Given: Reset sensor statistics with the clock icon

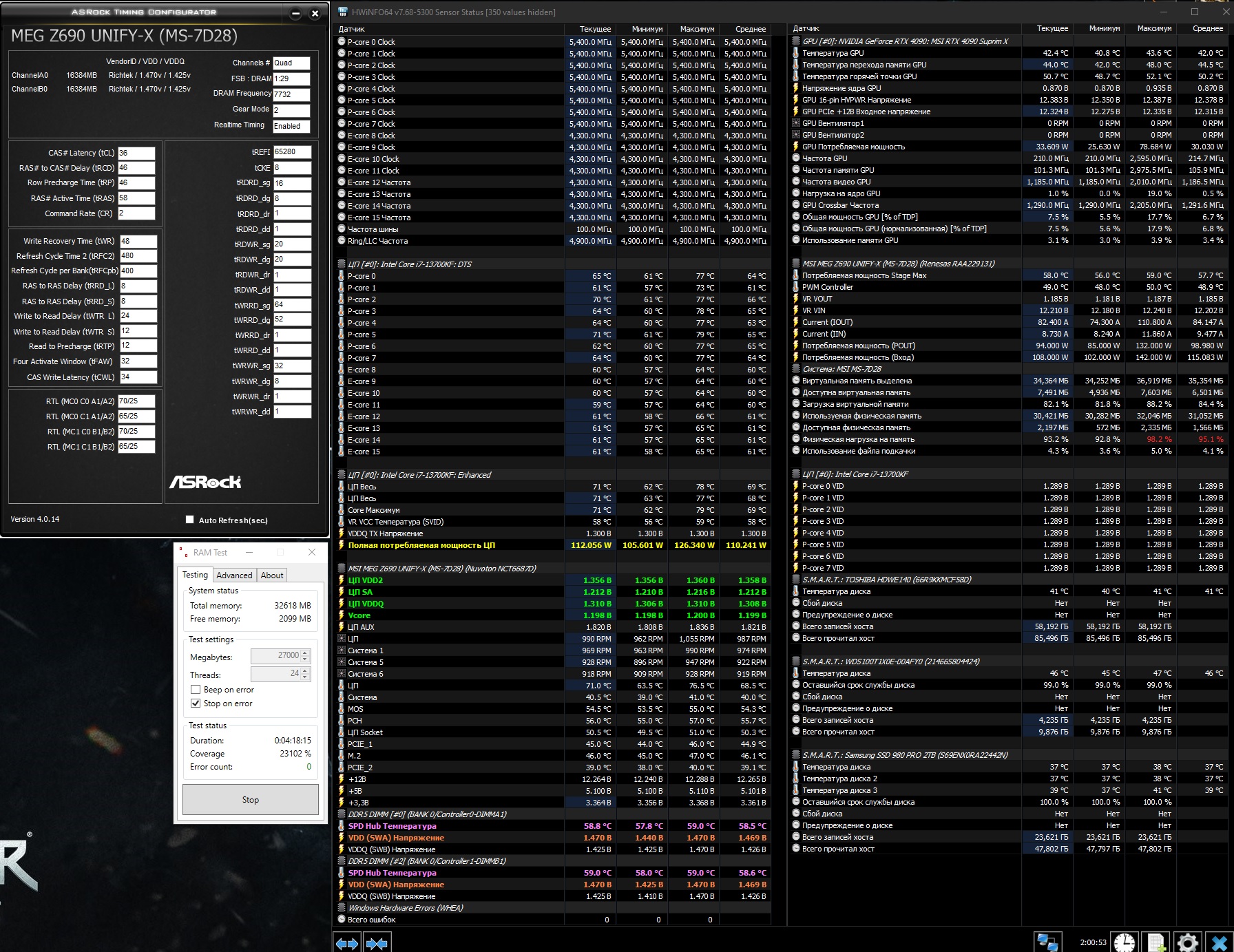Looking at the screenshot, I should click(x=1125, y=942).
